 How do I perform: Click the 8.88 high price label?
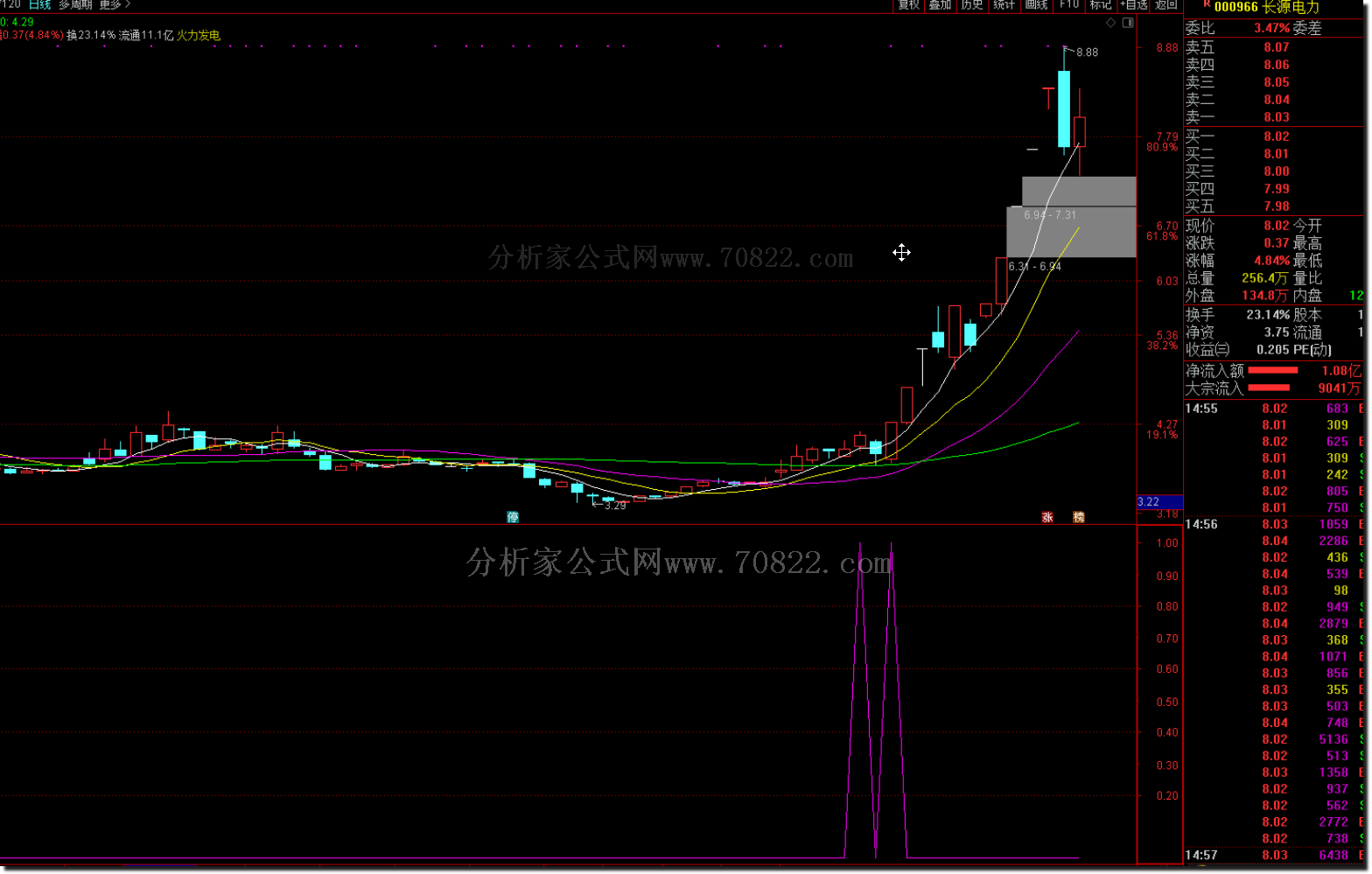pos(1087,52)
